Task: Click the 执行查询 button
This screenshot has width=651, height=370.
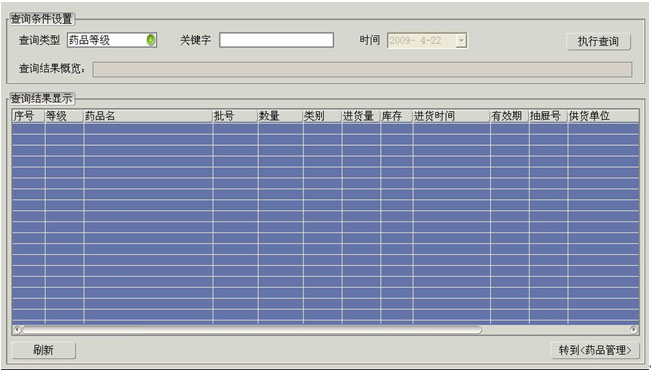Action: coord(598,41)
